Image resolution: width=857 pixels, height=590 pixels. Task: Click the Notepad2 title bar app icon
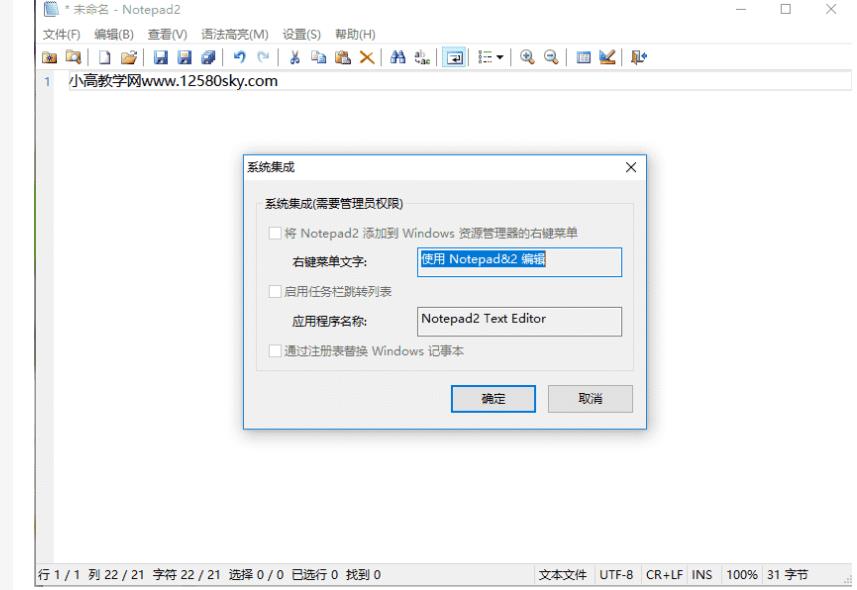tap(51, 9)
